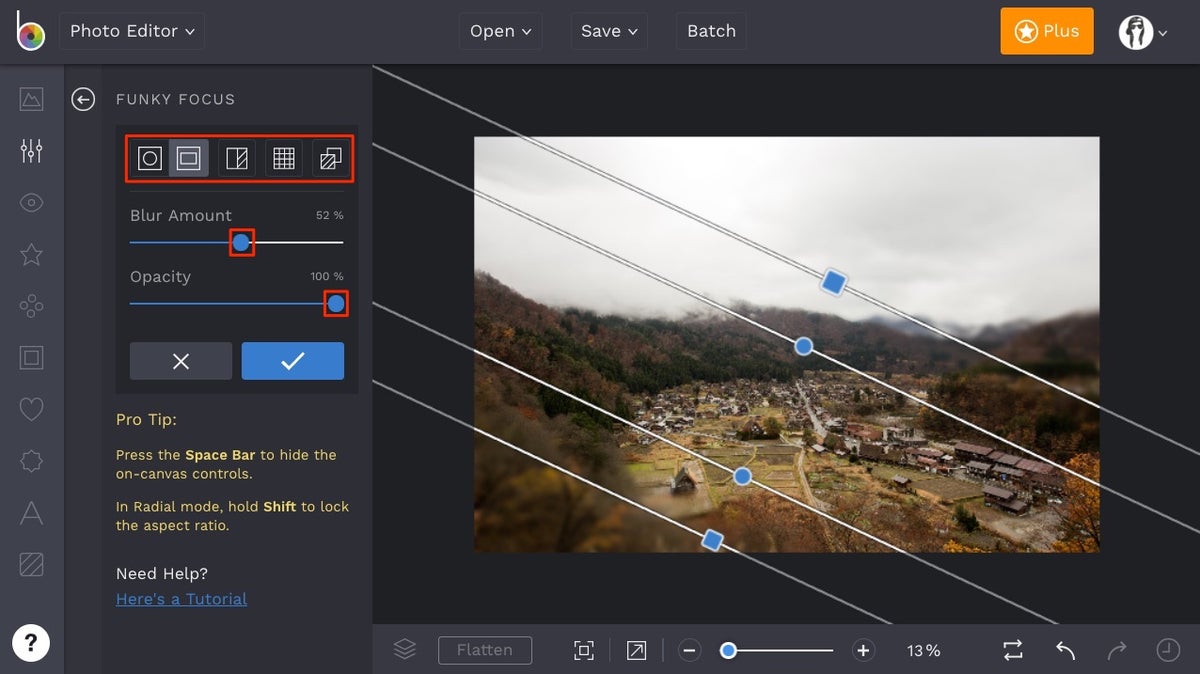Open the Layers panel icon at bottom
This screenshot has width=1200, height=674.
[404, 649]
